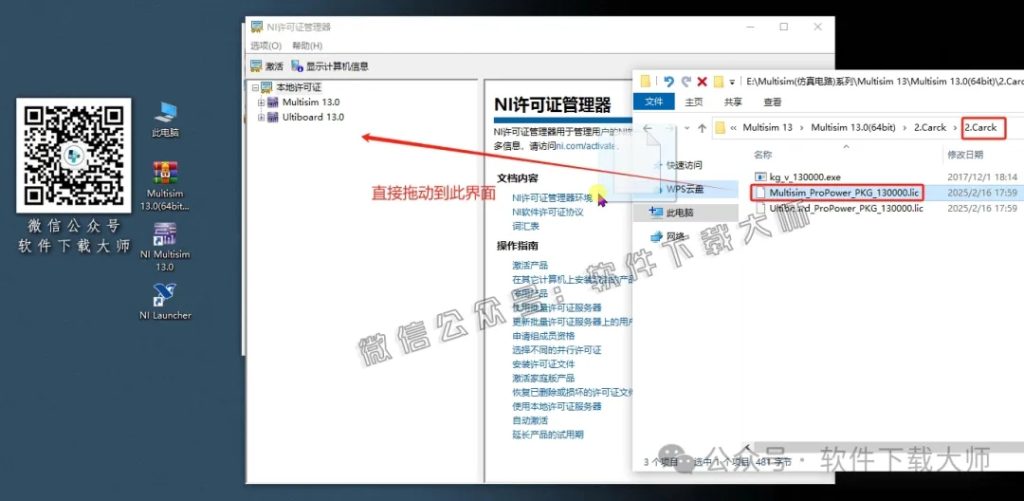This screenshot has height=501, width=1024.
Task: Open the recent locations dropdown in Explorer
Action: point(686,129)
